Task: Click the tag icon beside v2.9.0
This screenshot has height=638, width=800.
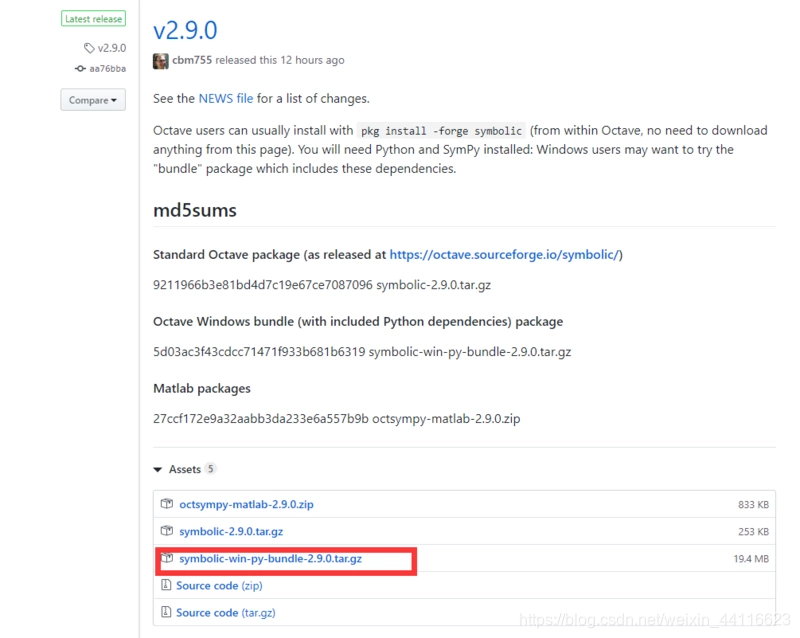Action: pyautogui.click(x=89, y=48)
